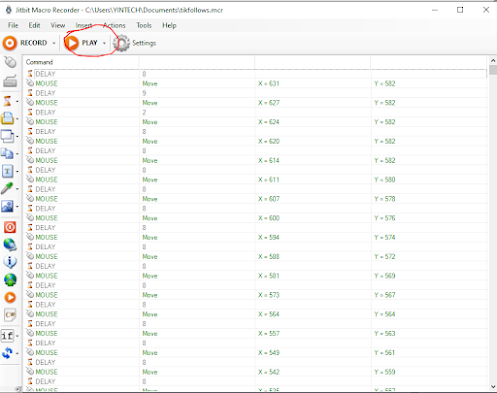Open the RECORD dropdown arrow
This screenshot has width=497, height=393.
pos(54,43)
